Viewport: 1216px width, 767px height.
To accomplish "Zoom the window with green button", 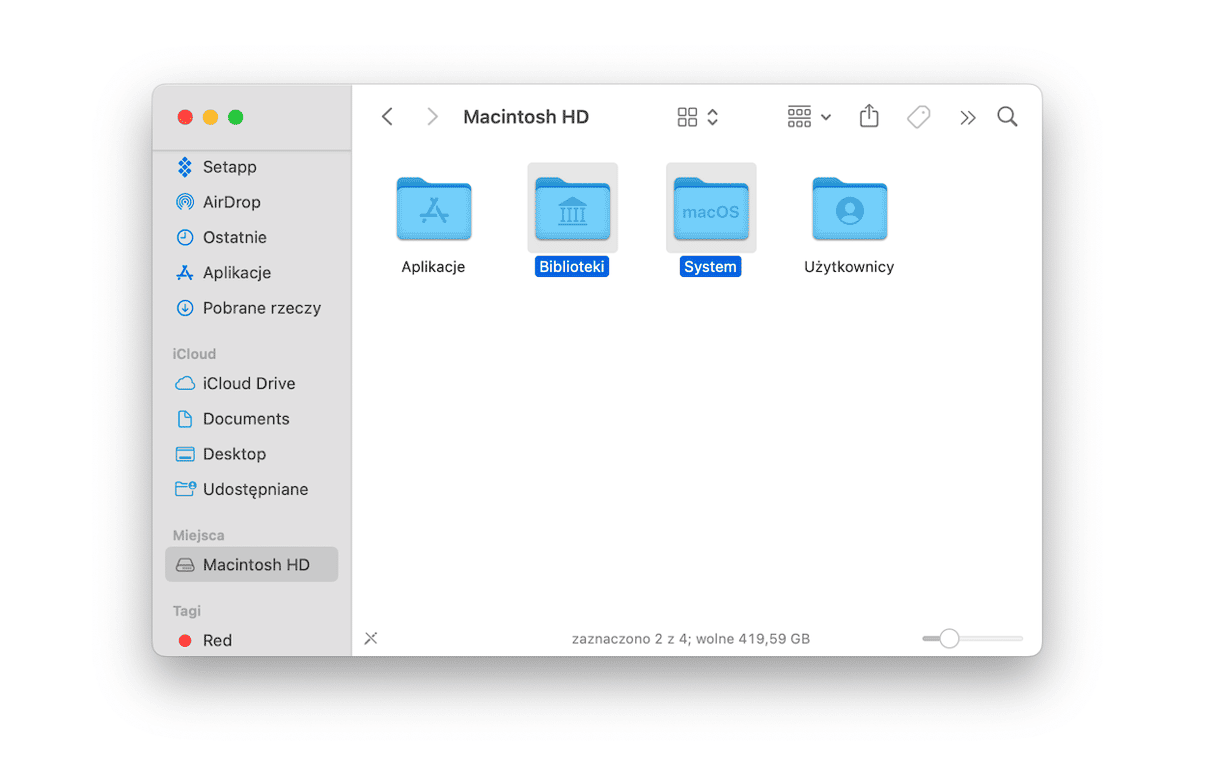I will [236, 117].
